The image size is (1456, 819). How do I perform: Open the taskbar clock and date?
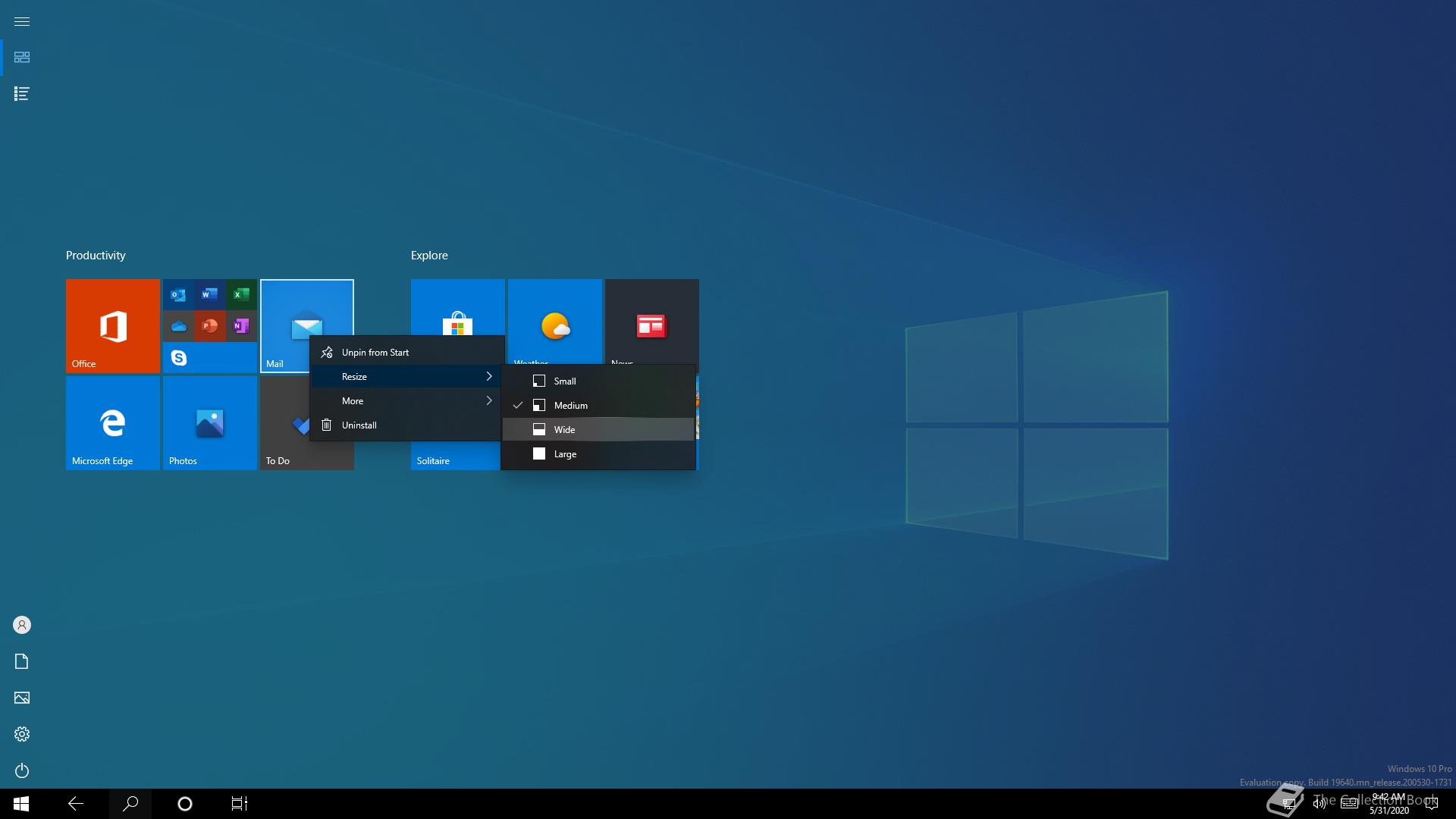pyautogui.click(x=1389, y=804)
